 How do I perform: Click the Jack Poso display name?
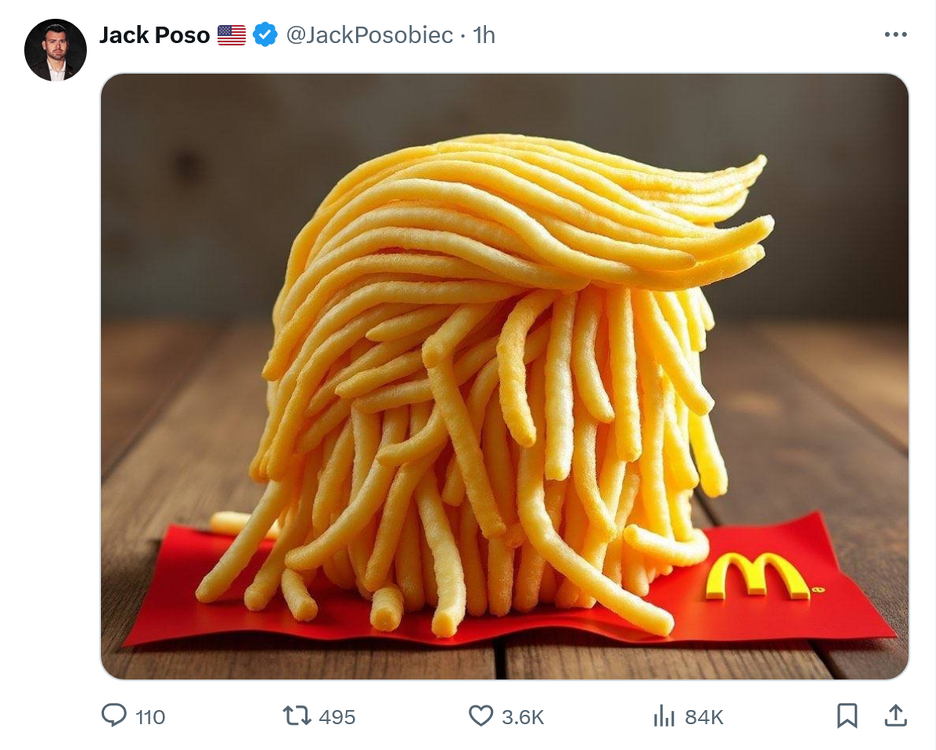tap(154, 35)
